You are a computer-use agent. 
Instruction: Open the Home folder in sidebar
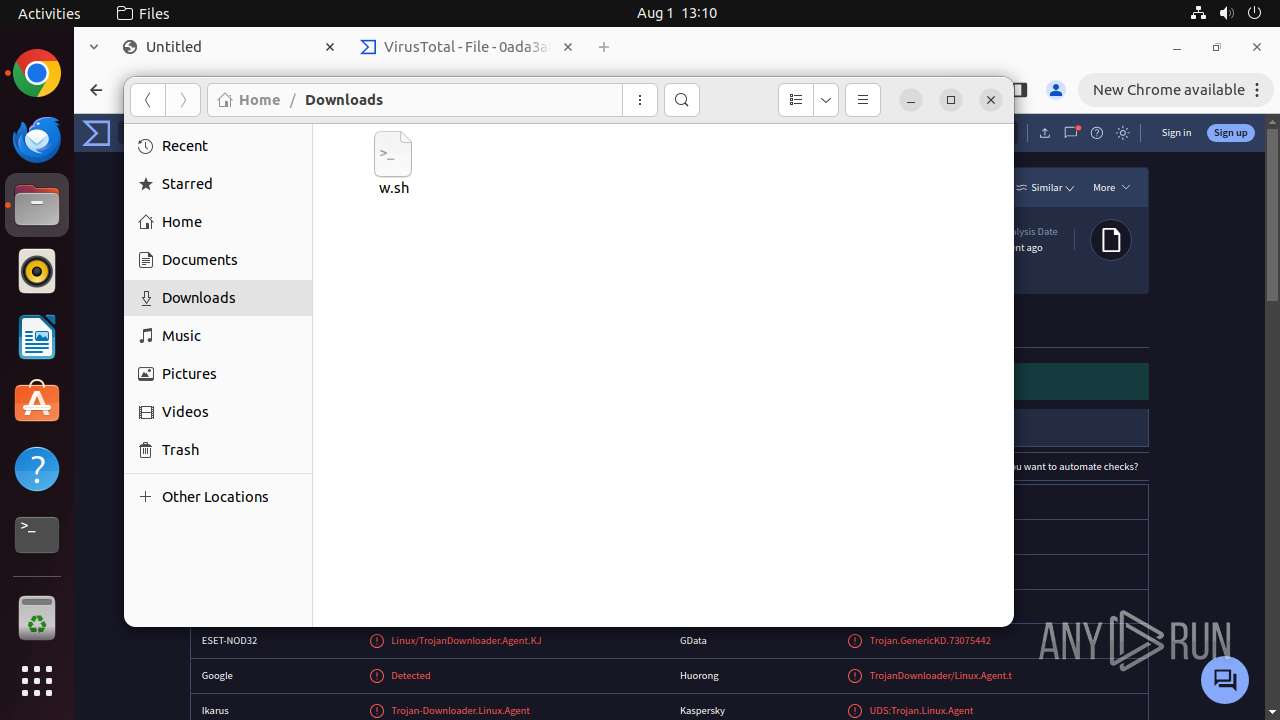(x=218, y=222)
